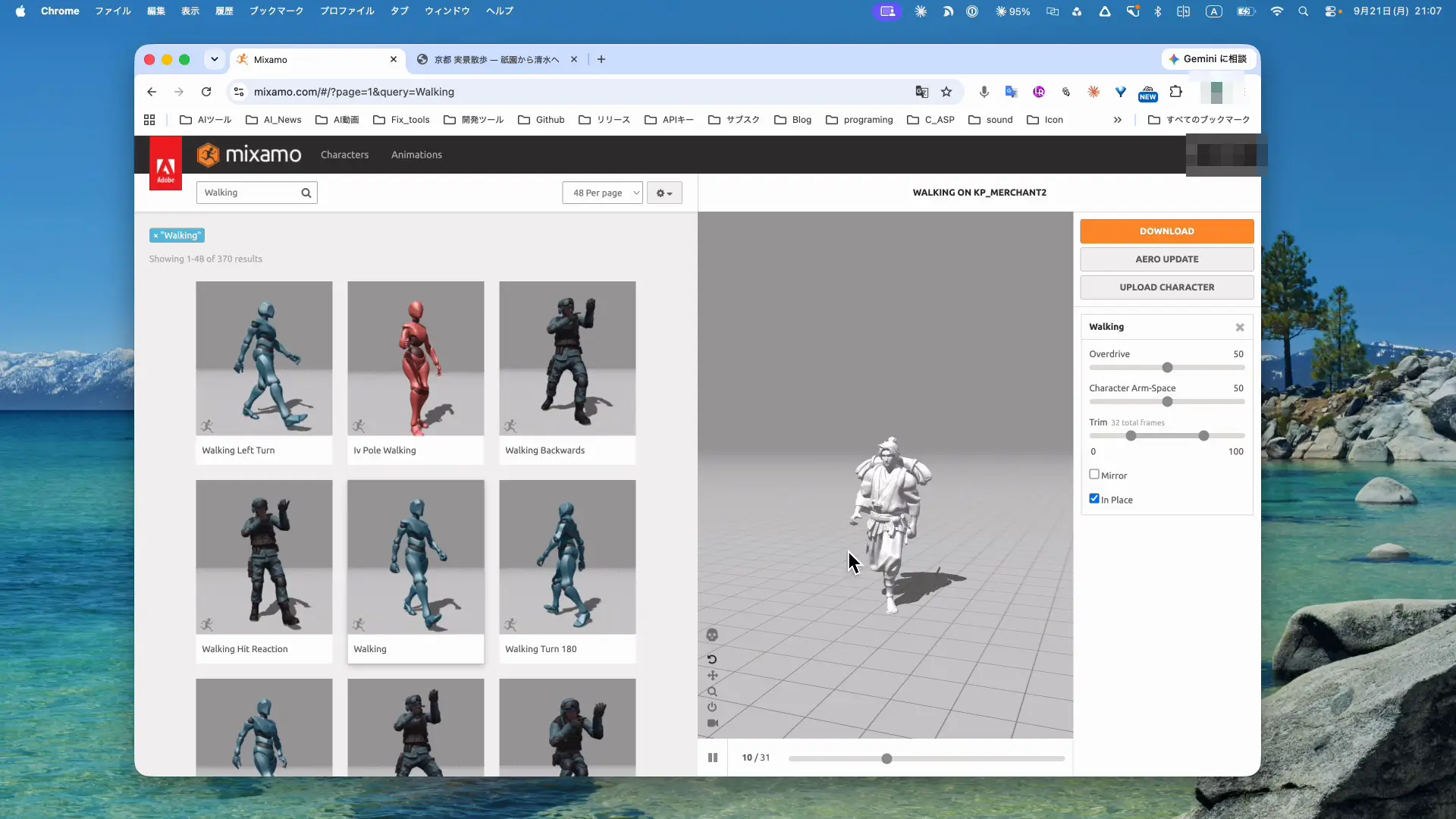Open the Chrome extensions puzzle icon

(x=1175, y=92)
